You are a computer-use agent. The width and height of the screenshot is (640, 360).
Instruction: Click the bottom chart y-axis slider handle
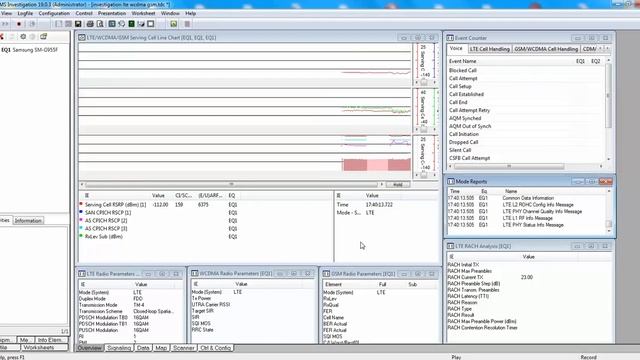pyautogui.click(x=424, y=175)
